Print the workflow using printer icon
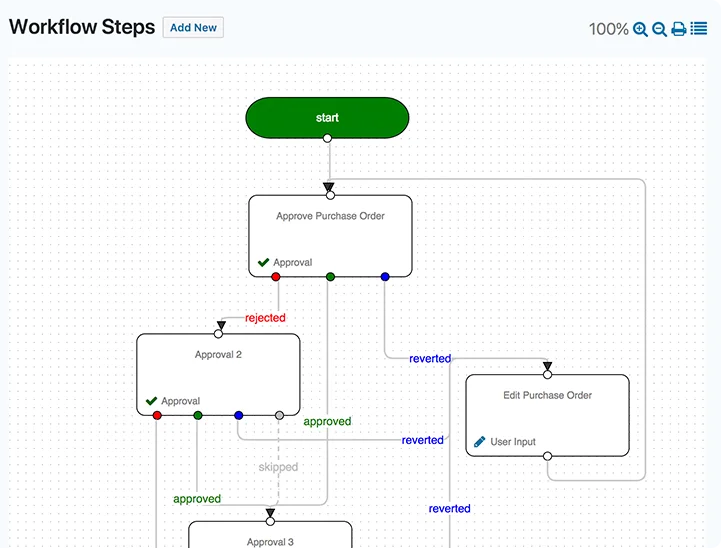Image resolution: width=721 pixels, height=548 pixels. tap(679, 29)
